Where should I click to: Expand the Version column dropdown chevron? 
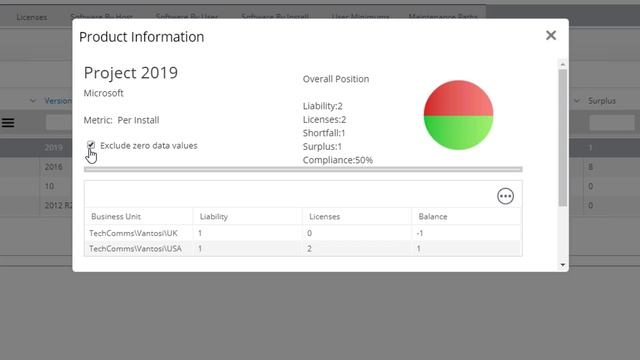[33, 101]
